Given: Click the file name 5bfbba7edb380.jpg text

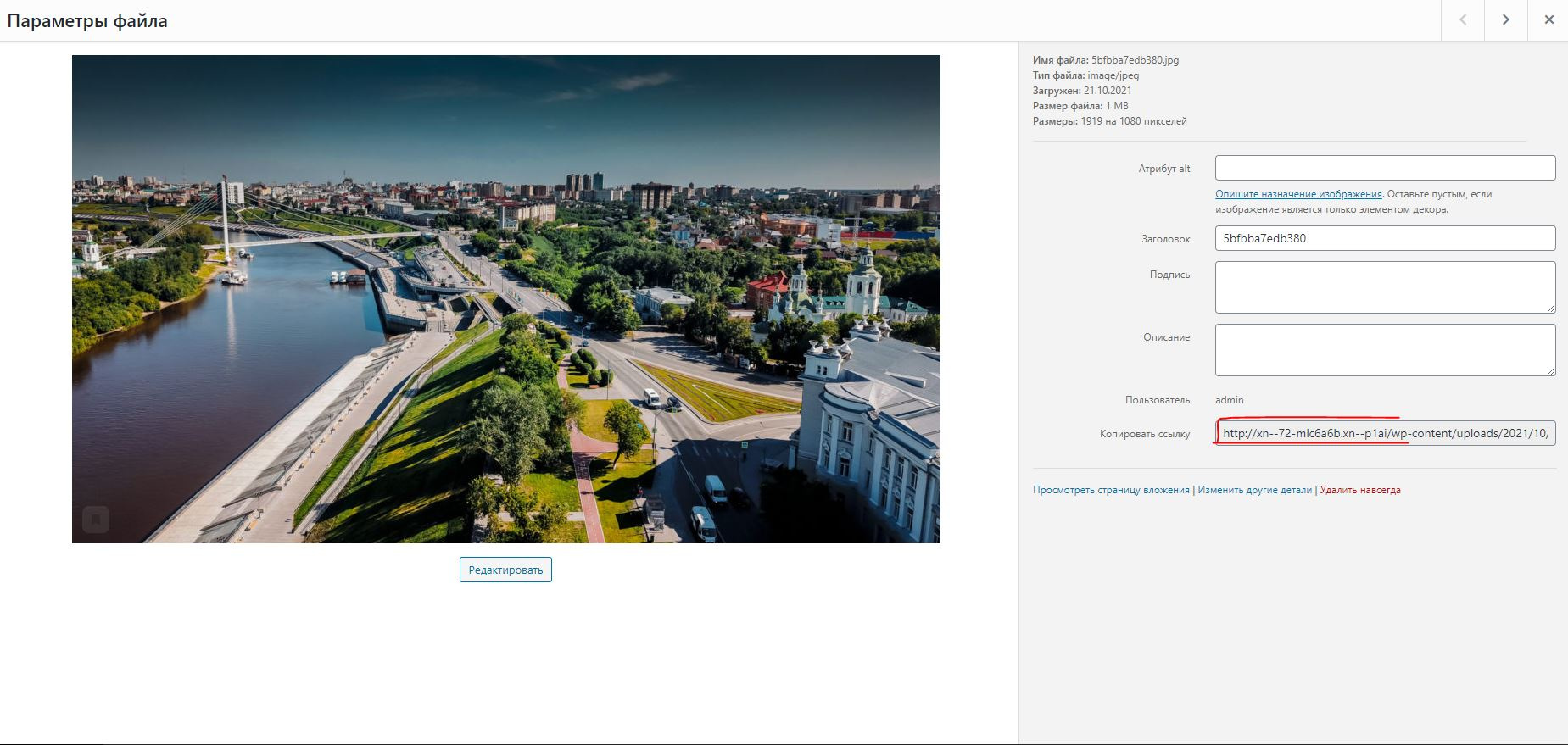Looking at the screenshot, I should pyautogui.click(x=1135, y=60).
